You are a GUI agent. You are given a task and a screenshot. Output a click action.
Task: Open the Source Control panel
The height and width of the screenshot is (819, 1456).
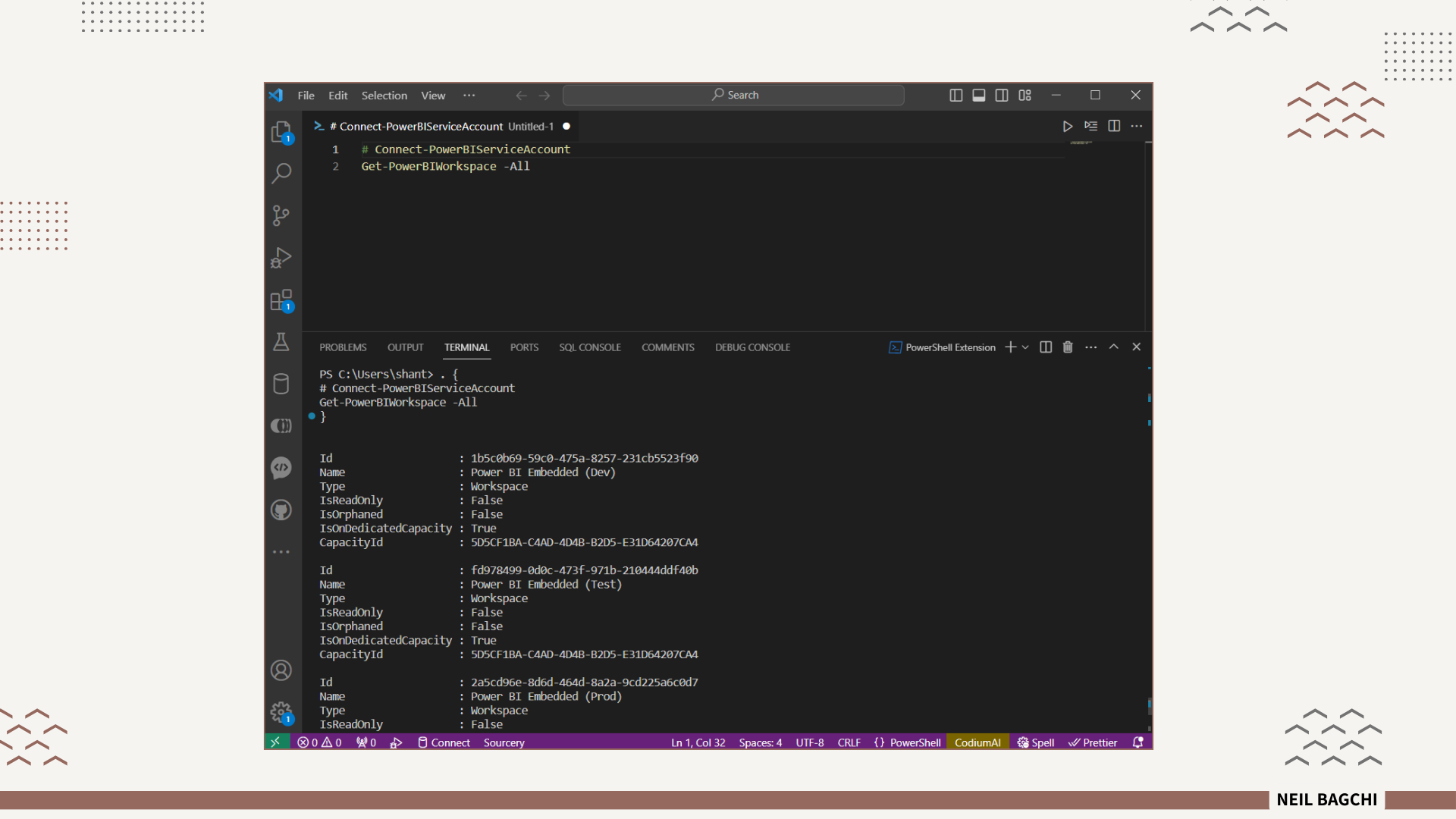coord(281,215)
